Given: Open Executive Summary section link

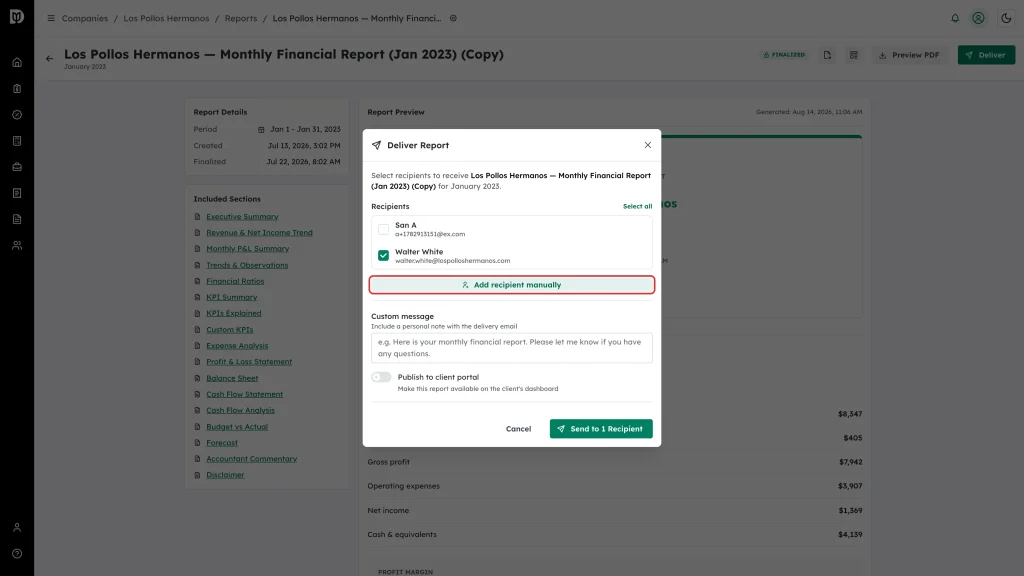Looking at the screenshot, I should (x=242, y=217).
